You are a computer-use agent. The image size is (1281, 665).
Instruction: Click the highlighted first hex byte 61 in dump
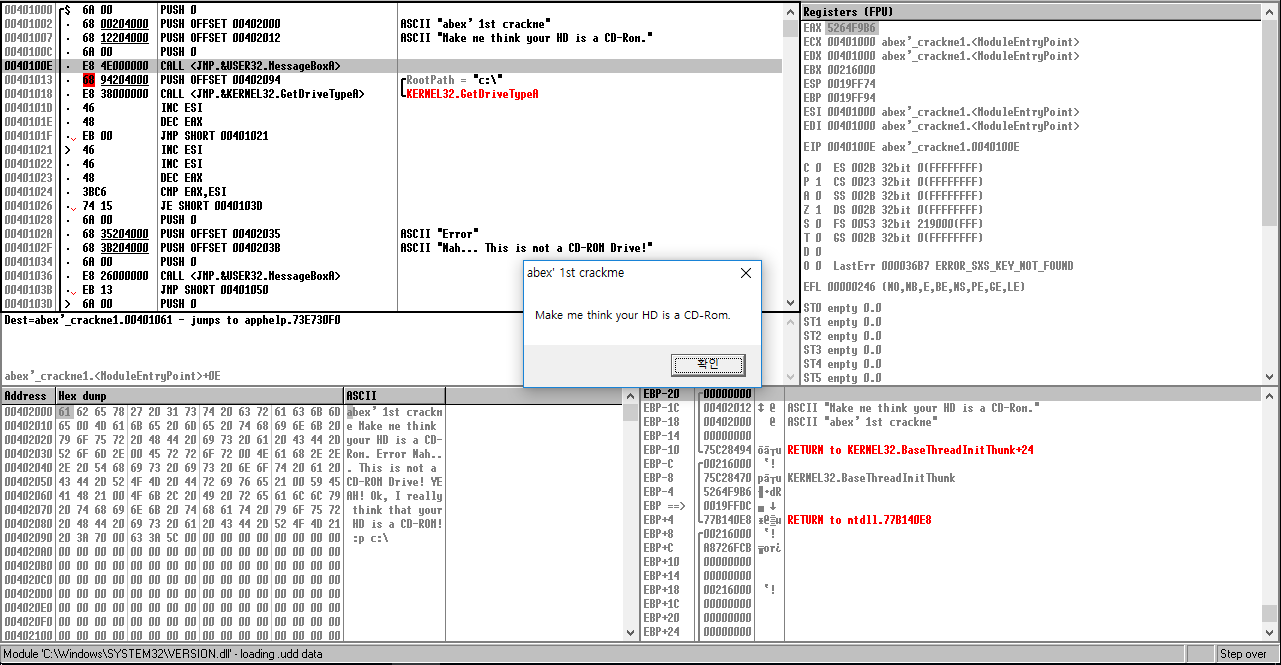tap(64, 411)
